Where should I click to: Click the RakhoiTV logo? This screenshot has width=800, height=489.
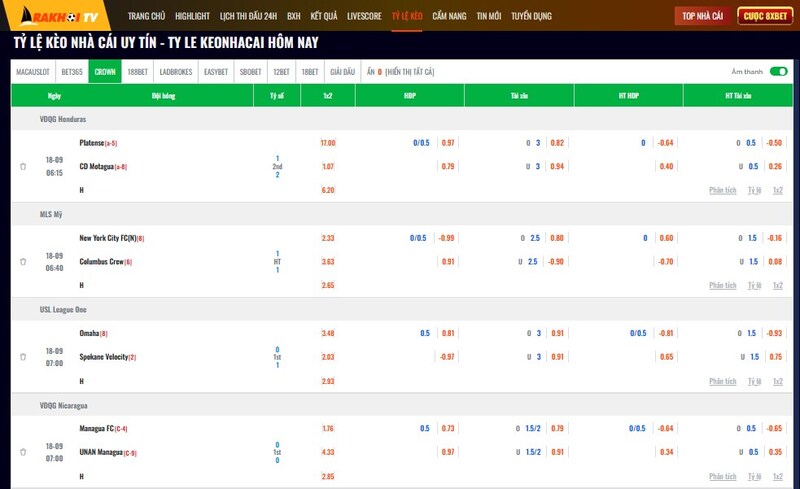click(x=59, y=16)
